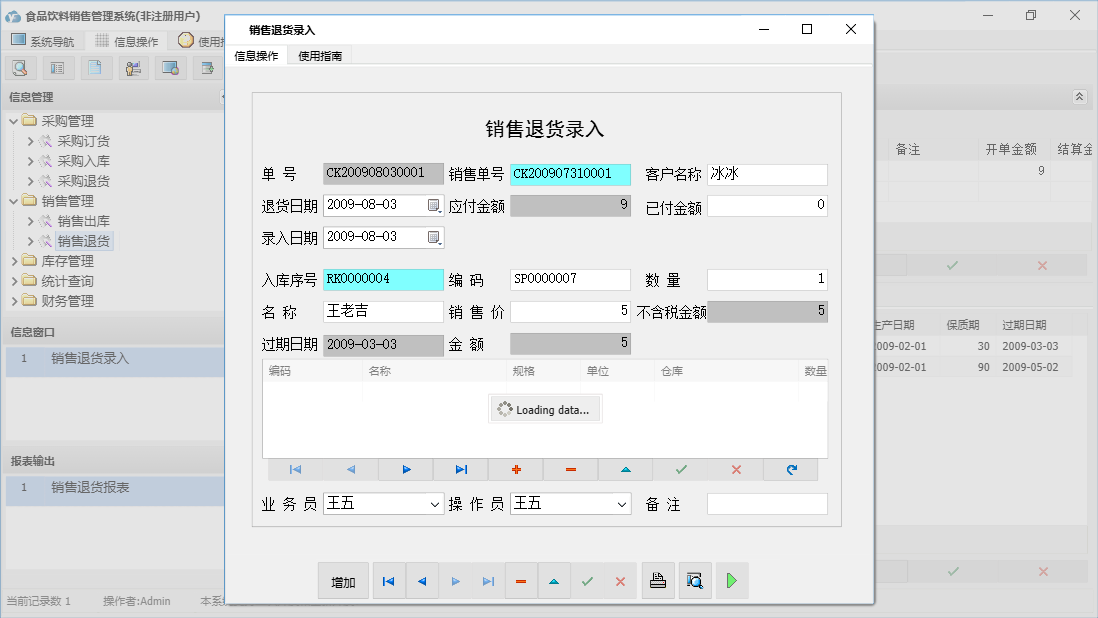Click the first-record icon next to 增加 button
The width and height of the screenshot is (1098, 618).
pyautogui.click(x=388, y=580)
